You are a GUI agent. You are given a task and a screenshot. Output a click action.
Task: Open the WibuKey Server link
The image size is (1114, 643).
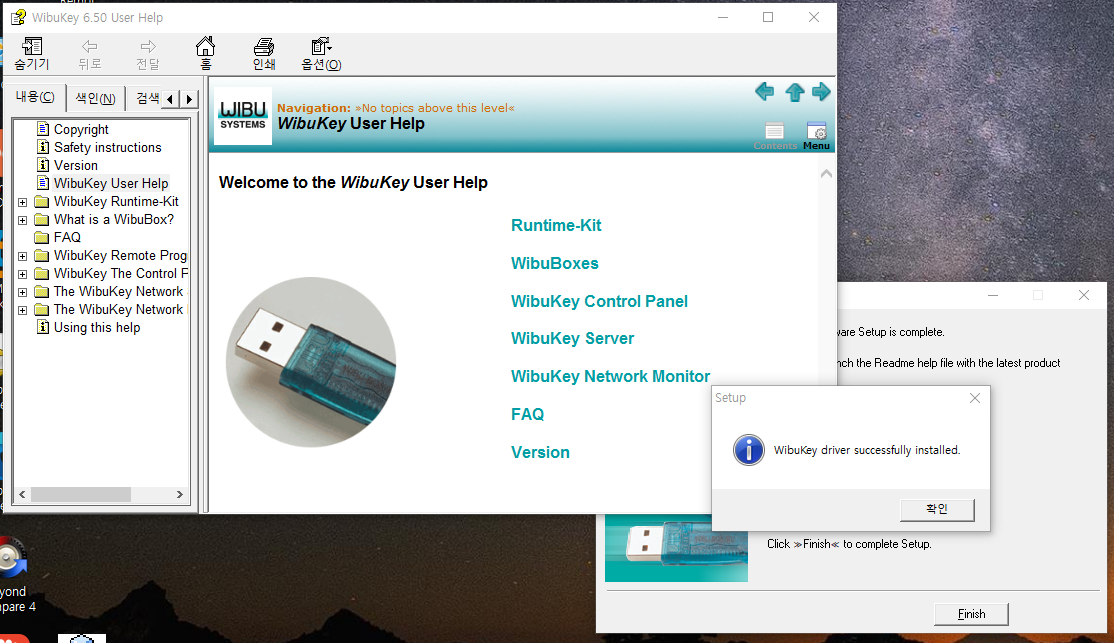click(x=572, y=338)
